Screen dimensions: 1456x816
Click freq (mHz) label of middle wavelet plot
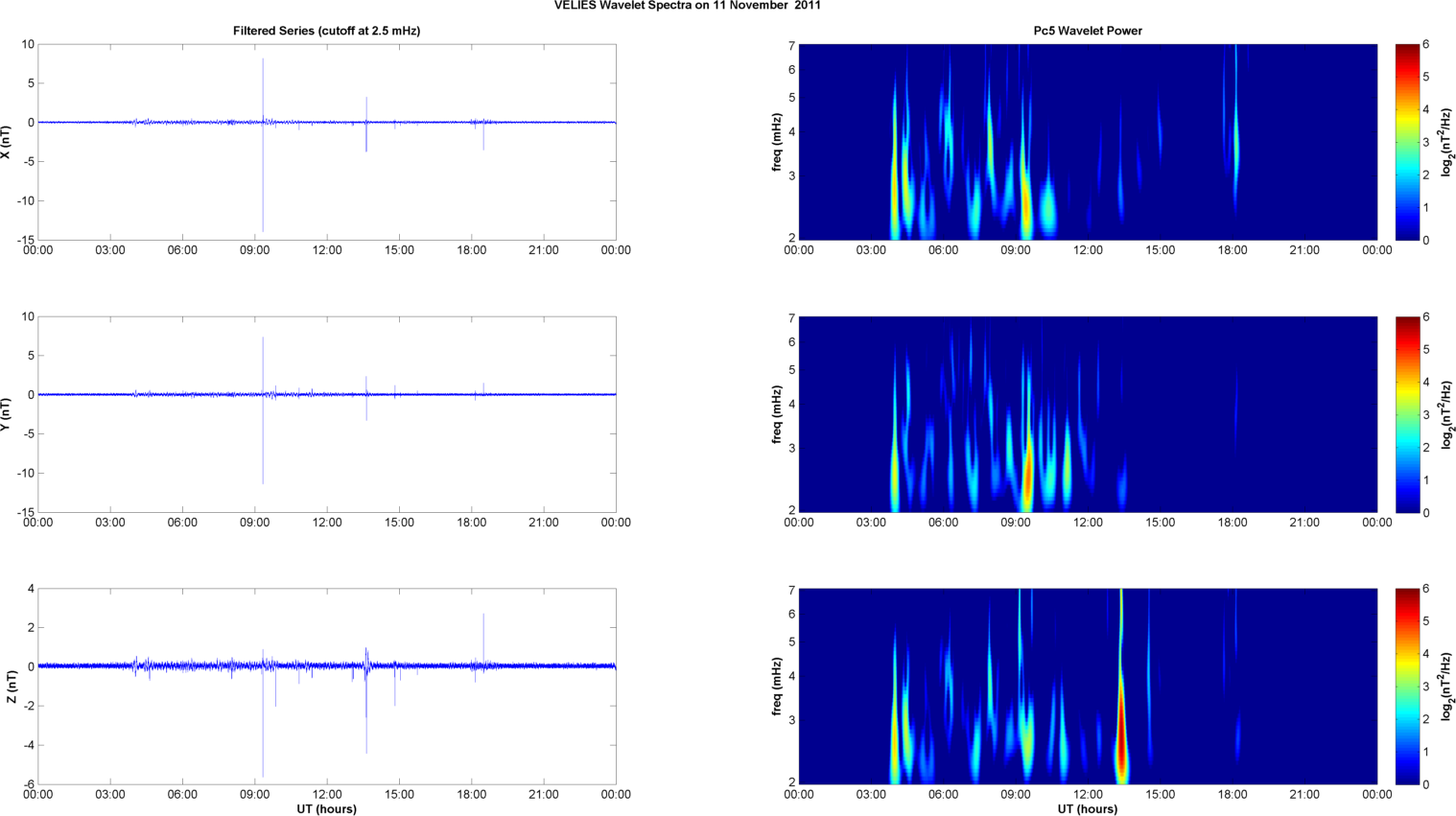[777, 414]
